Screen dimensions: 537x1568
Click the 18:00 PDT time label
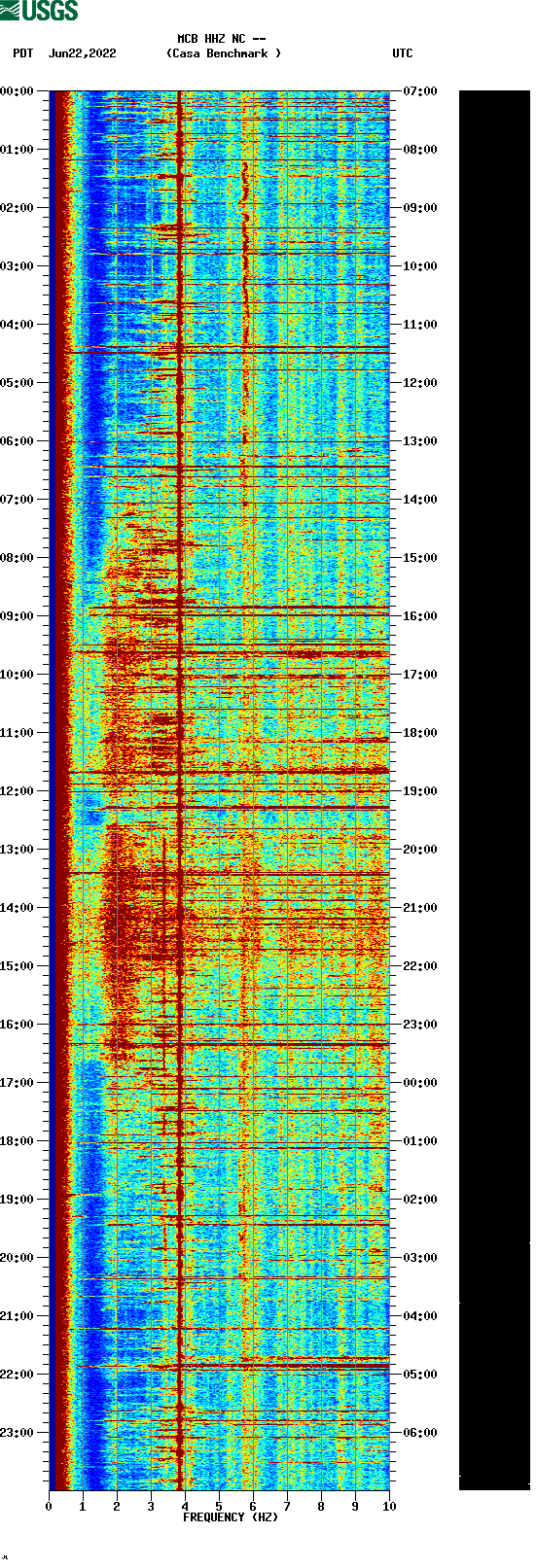17,1141
